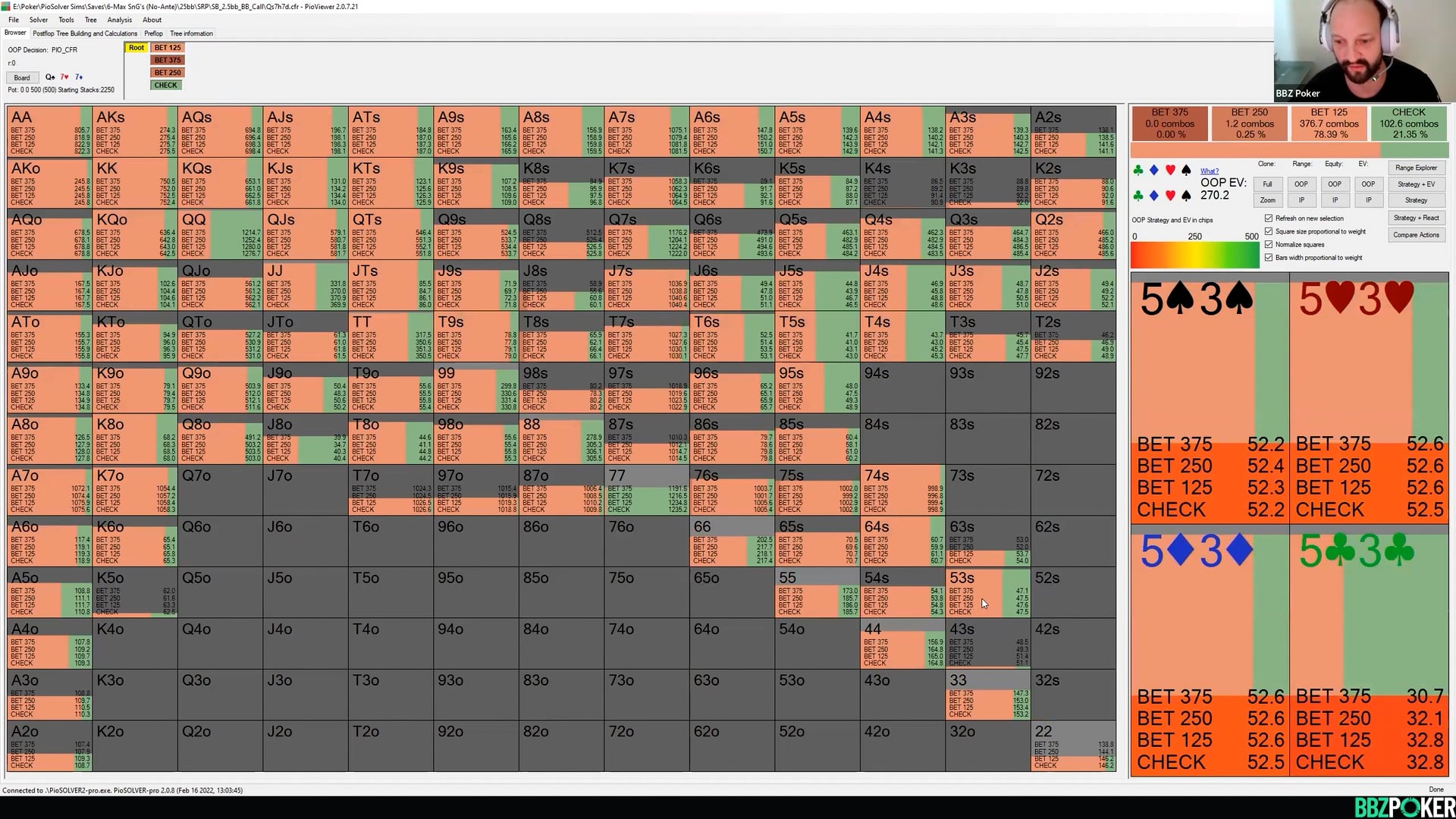Viewport: 1456px width, 819px height.
Task: Uncheck Refresh on new selection
Action: 1269,218
